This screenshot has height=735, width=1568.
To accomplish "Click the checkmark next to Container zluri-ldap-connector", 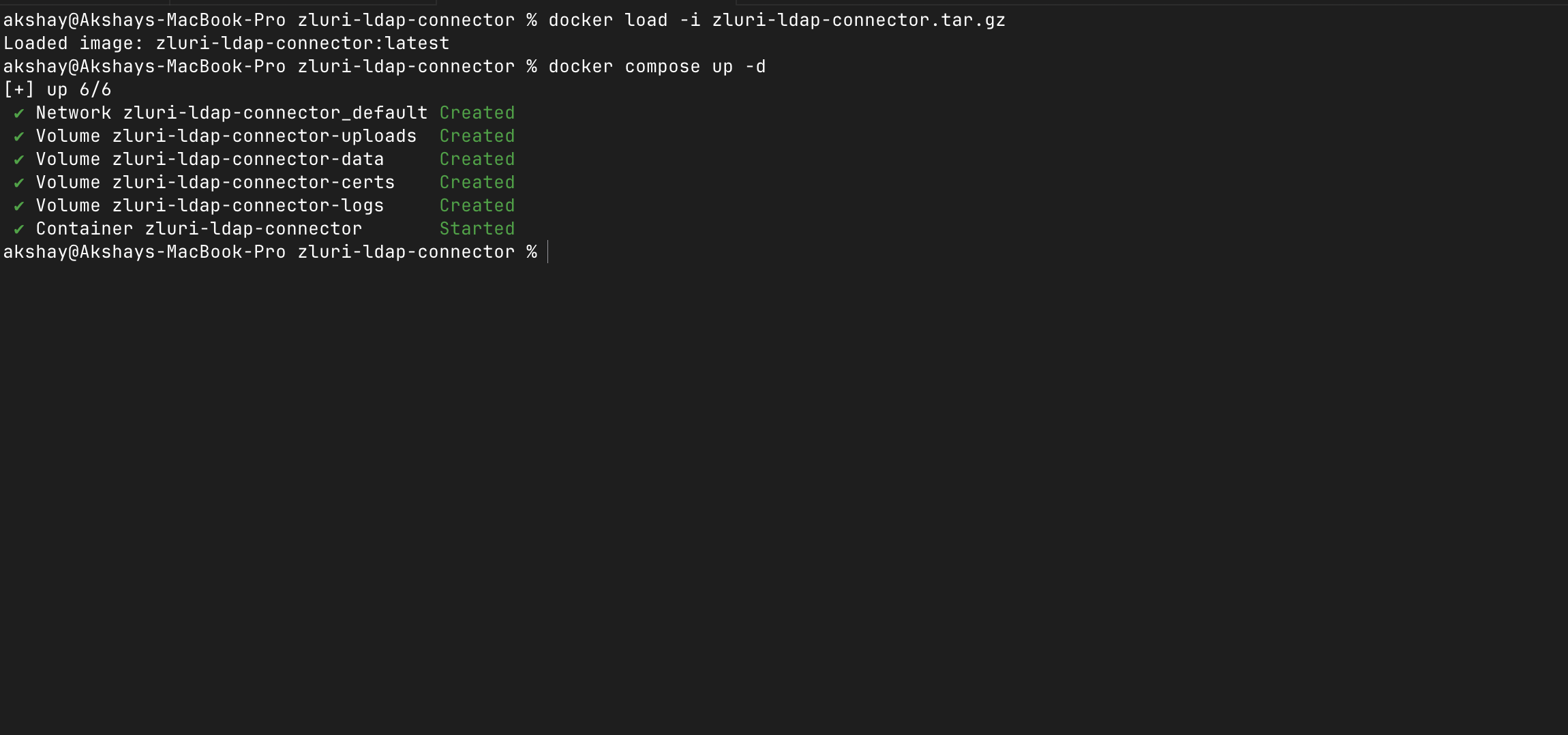I will tap(19, 229).
